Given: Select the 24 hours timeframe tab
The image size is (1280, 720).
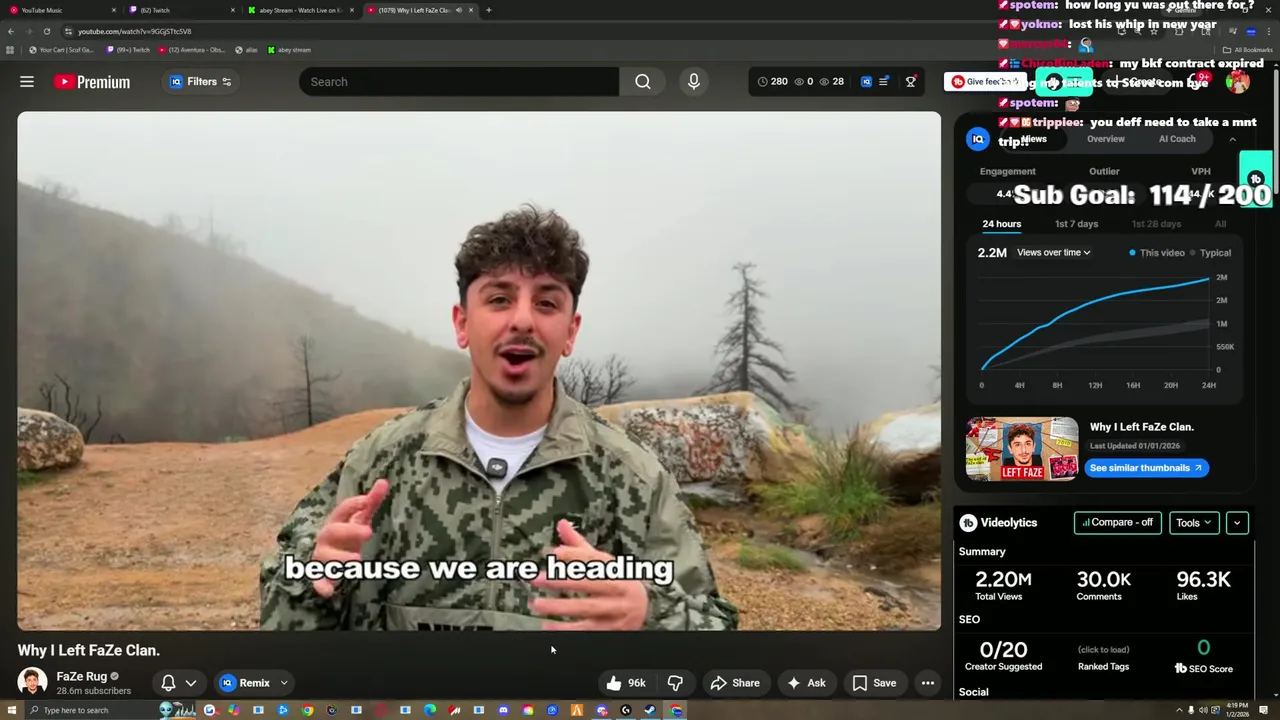Looking at the screenshot, I should 1002,224.
